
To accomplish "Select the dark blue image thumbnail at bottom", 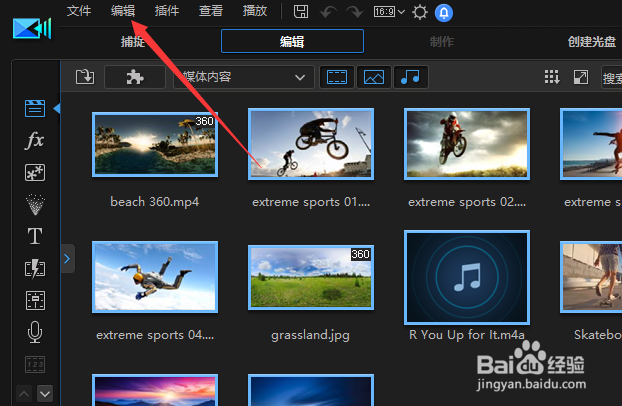I will pyautogui.click(x=311, y=390).
